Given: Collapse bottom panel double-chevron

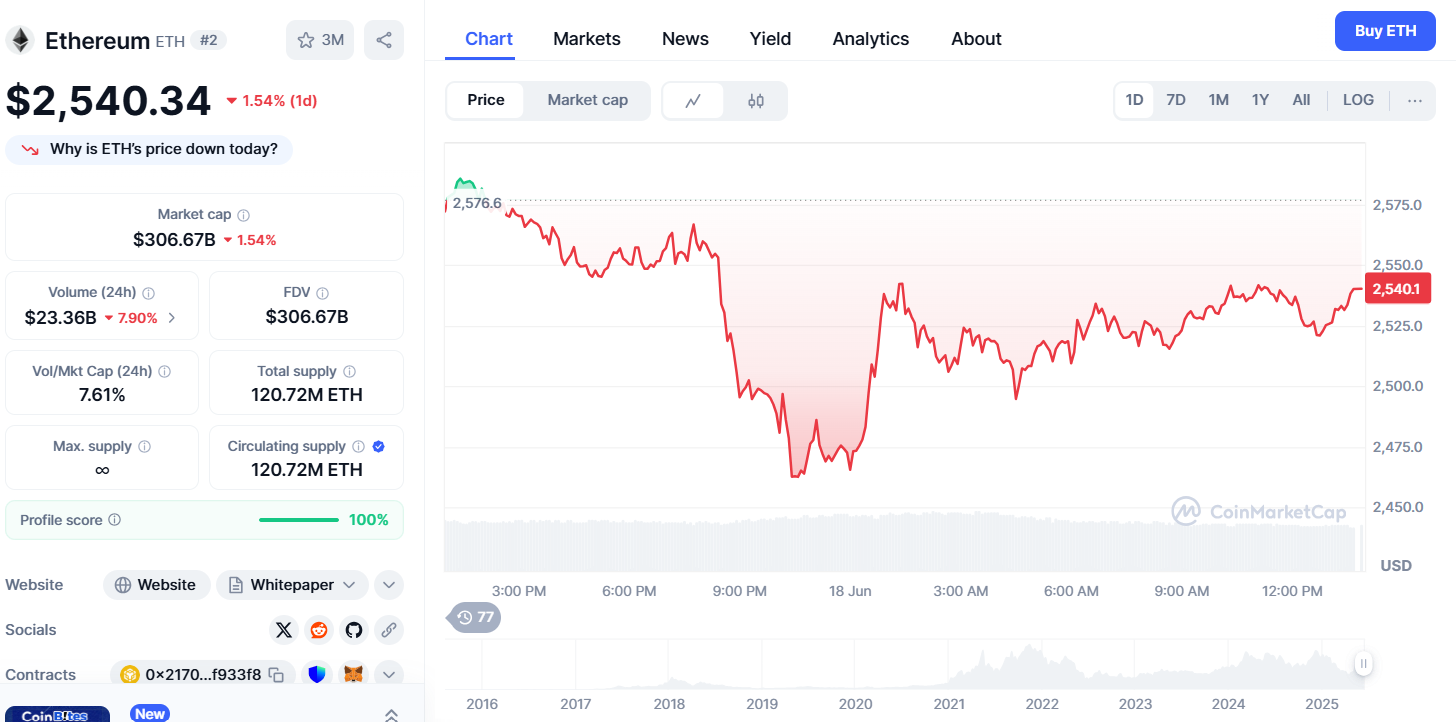Looking at the screenshot, I should 392,714.
